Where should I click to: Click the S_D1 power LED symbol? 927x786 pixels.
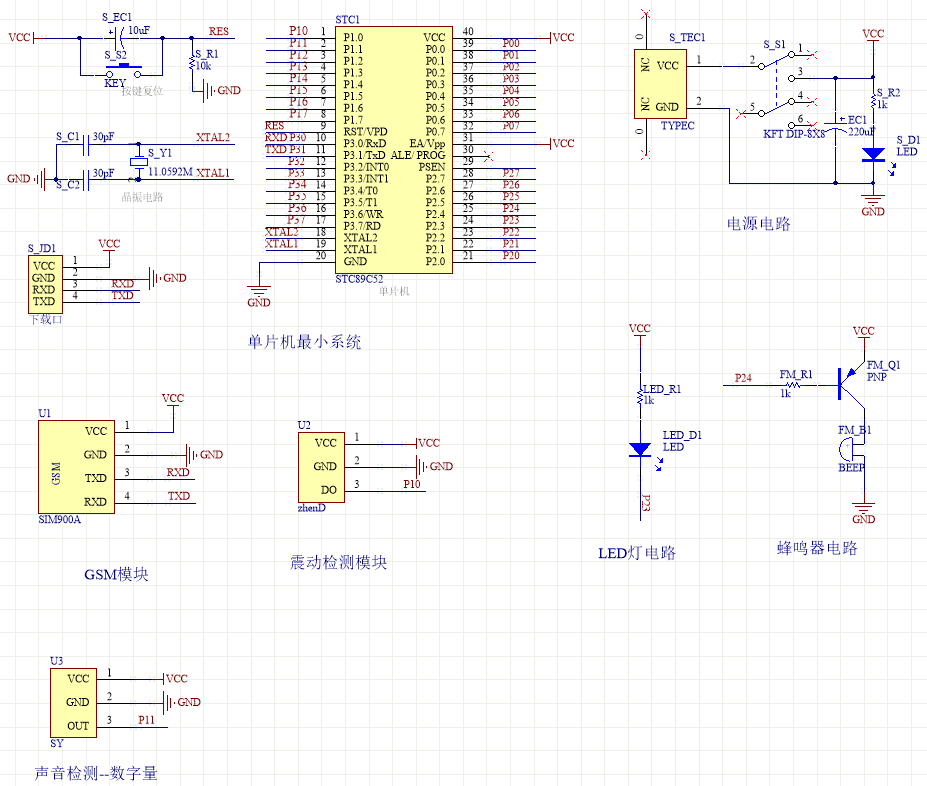873,155
